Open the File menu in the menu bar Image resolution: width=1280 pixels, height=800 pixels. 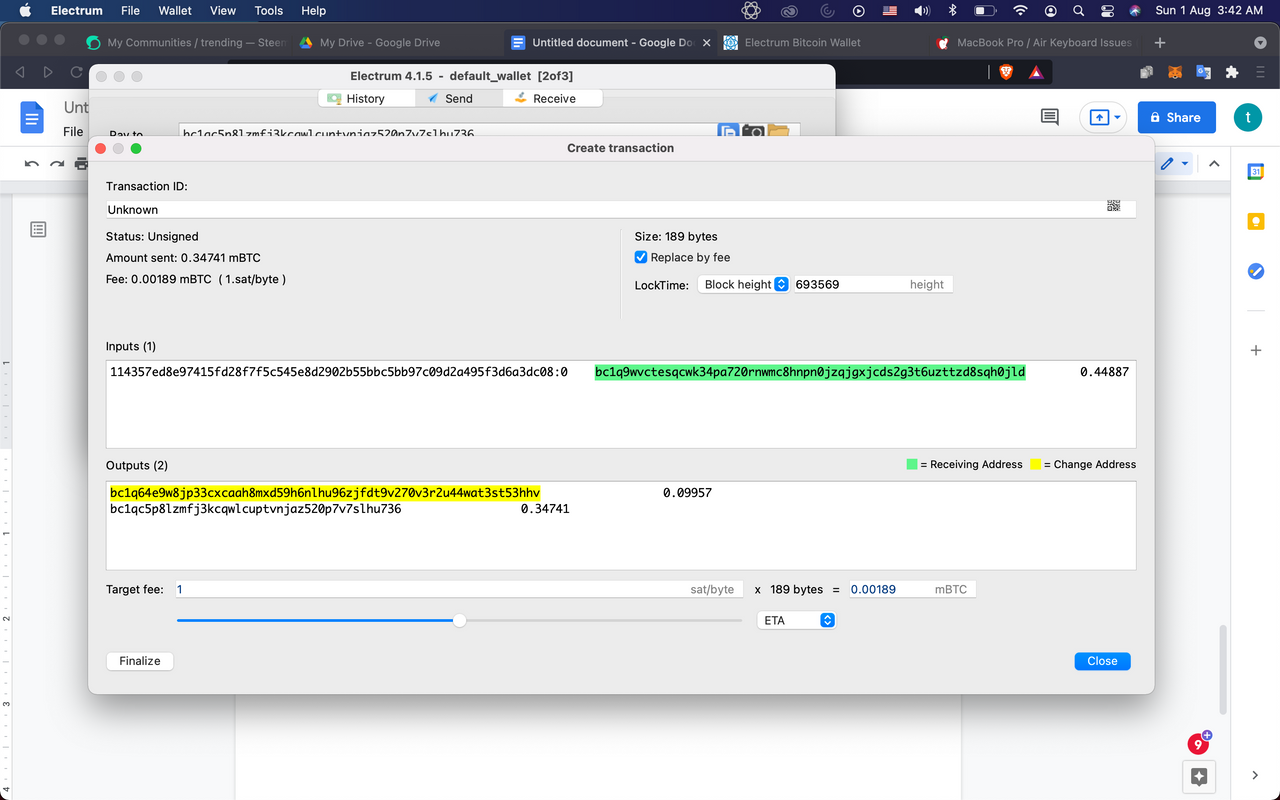(x=130, y=10)
